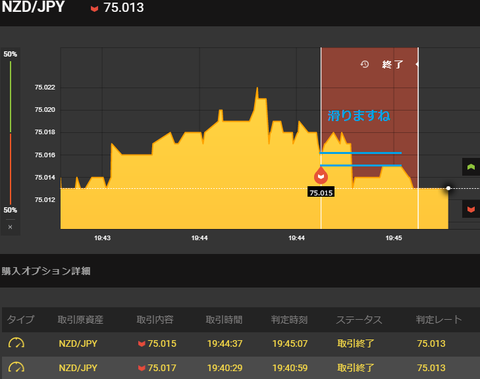Click the 75.015 entry price label on chart

pyautogui.click(x=321, y=193)
